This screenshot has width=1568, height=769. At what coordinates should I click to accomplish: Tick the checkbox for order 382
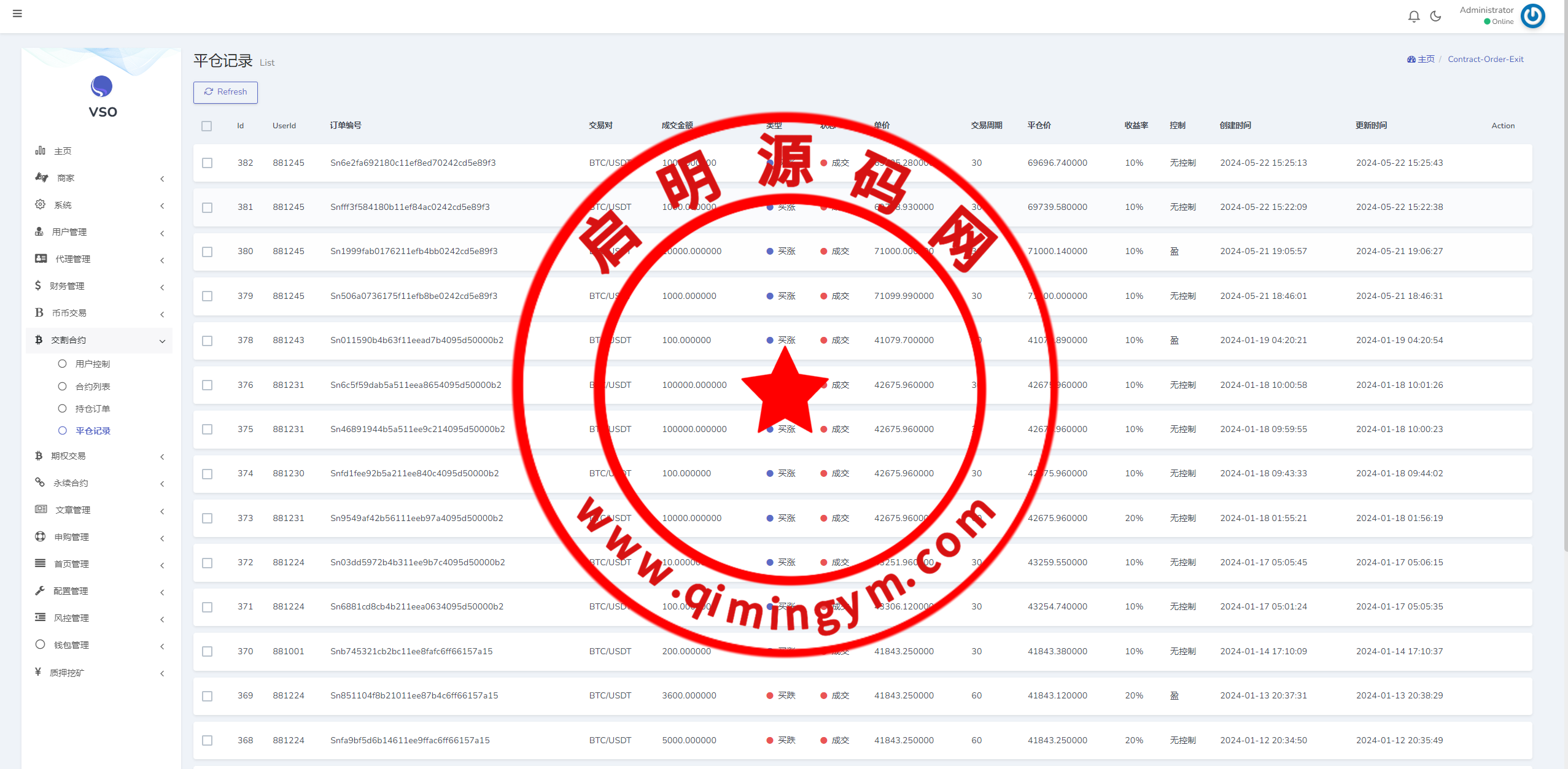coord(208,163)
